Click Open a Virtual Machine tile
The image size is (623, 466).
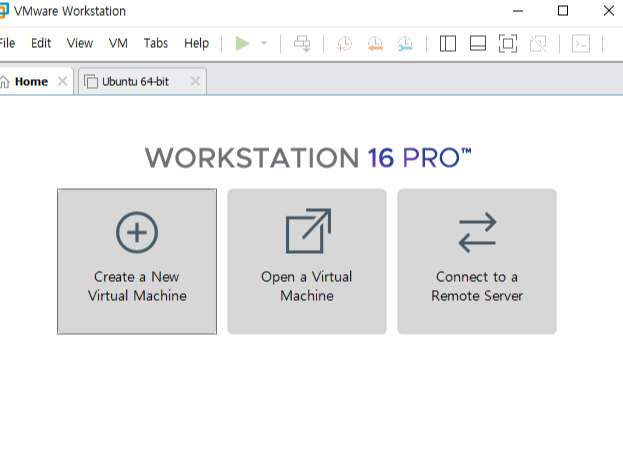tap(307, 261)
